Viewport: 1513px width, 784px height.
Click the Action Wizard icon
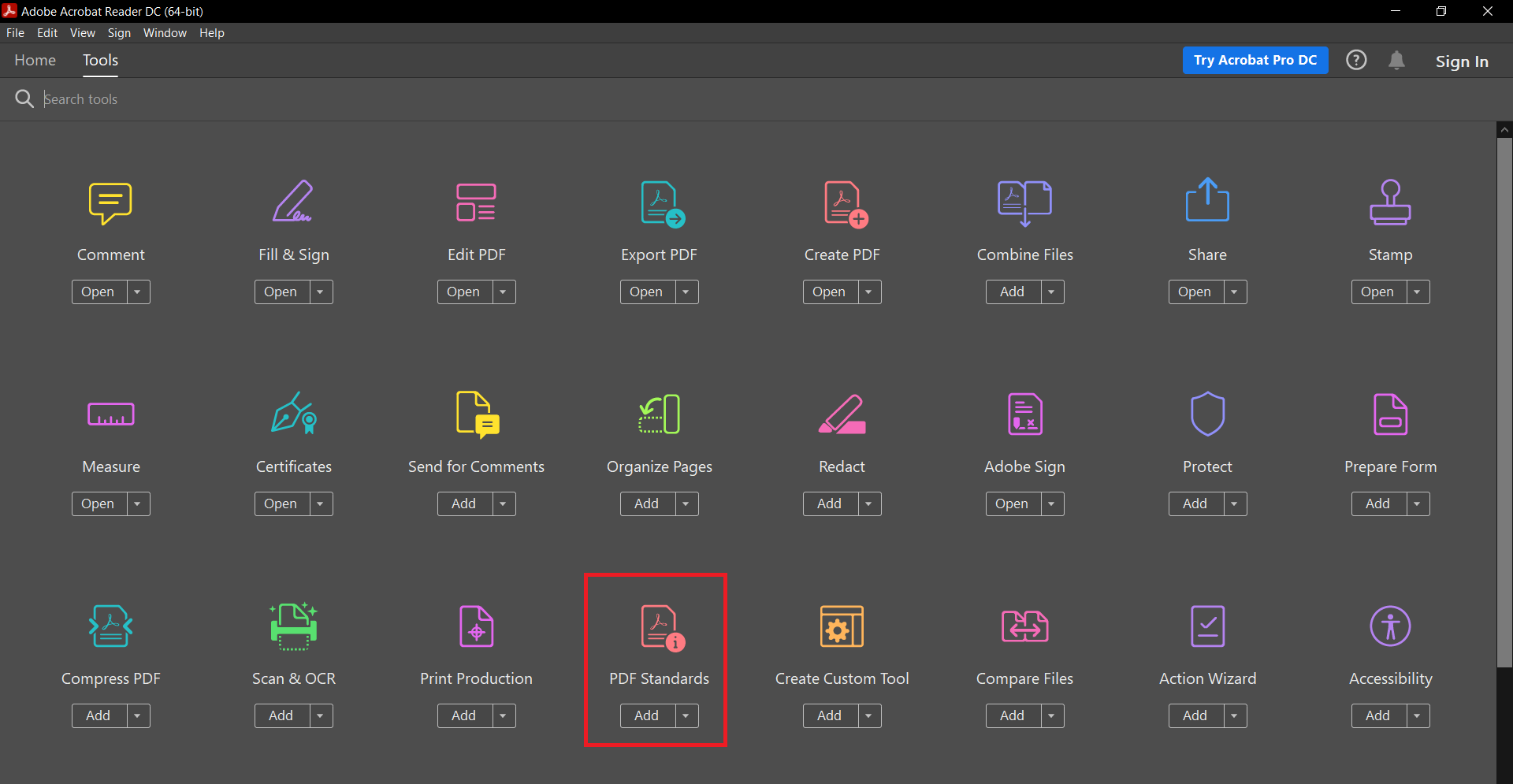1207,626
